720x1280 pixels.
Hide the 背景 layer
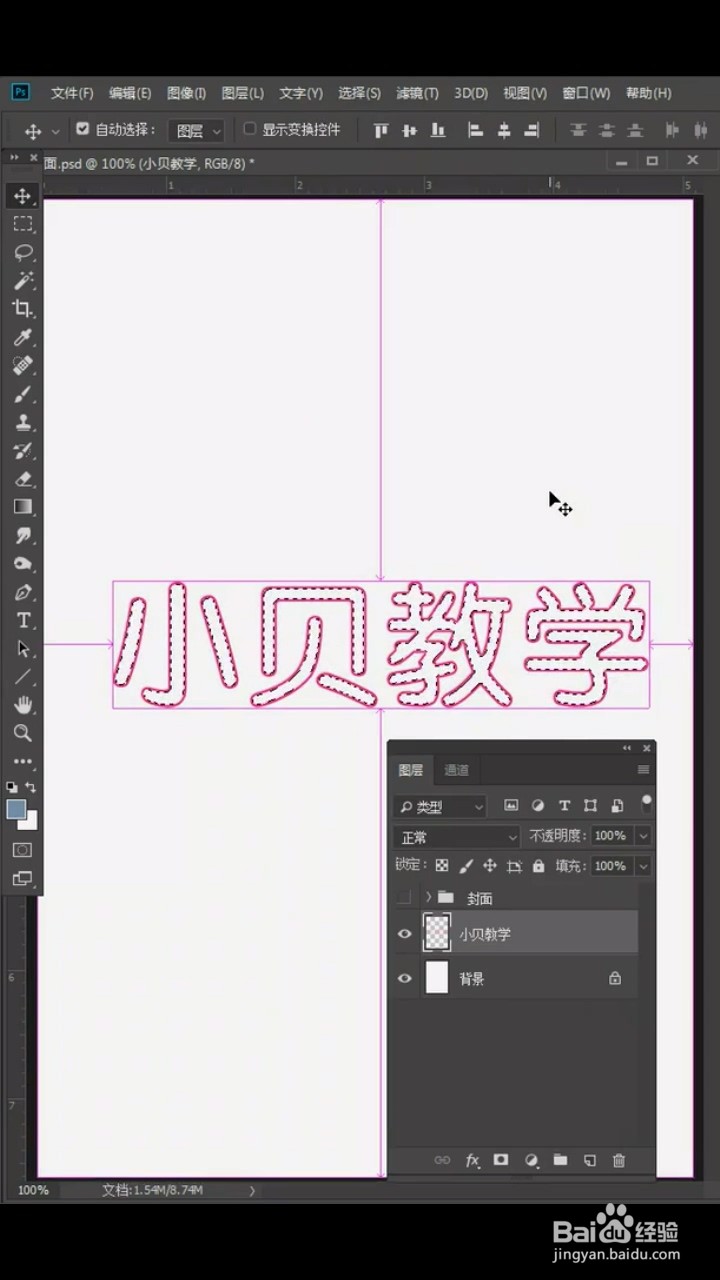click(404, 979)
